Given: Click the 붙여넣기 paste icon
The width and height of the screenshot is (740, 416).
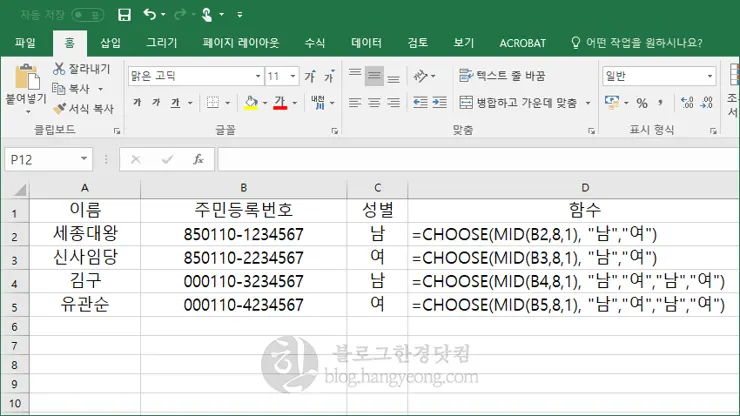Looking at the screenshot, I should (27, 77).
